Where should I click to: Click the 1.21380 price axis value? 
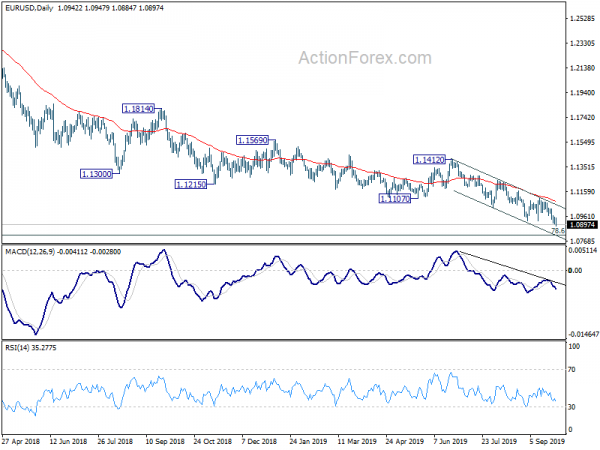(x=582, y=68)
